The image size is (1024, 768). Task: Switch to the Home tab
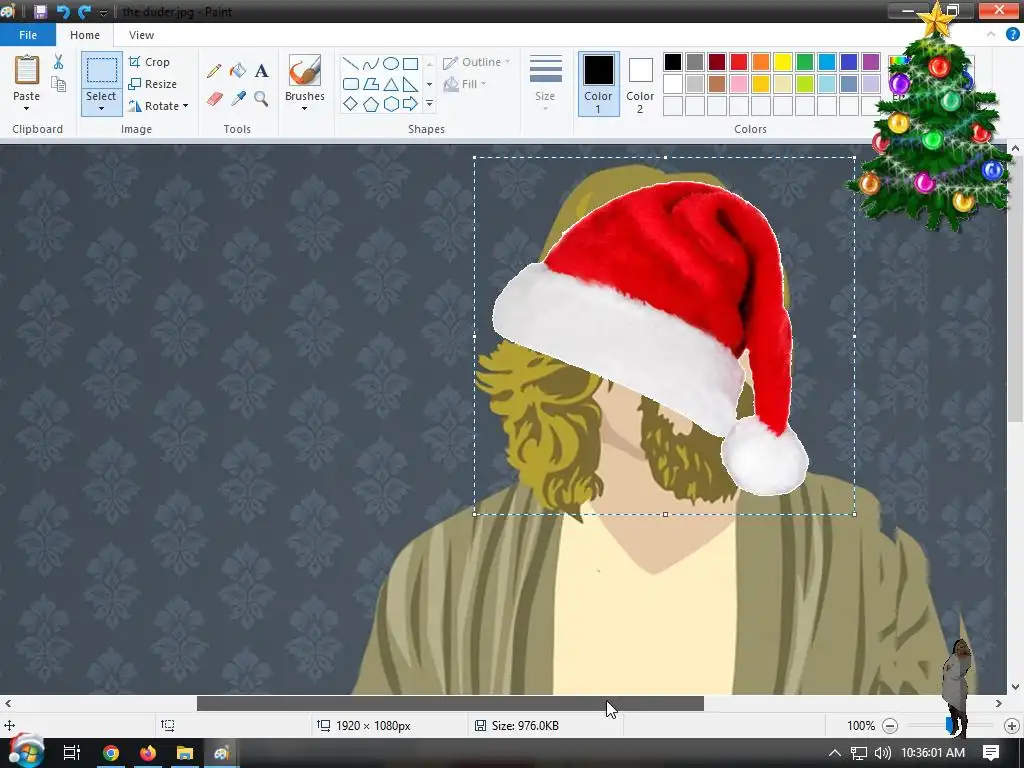[85, 35]
